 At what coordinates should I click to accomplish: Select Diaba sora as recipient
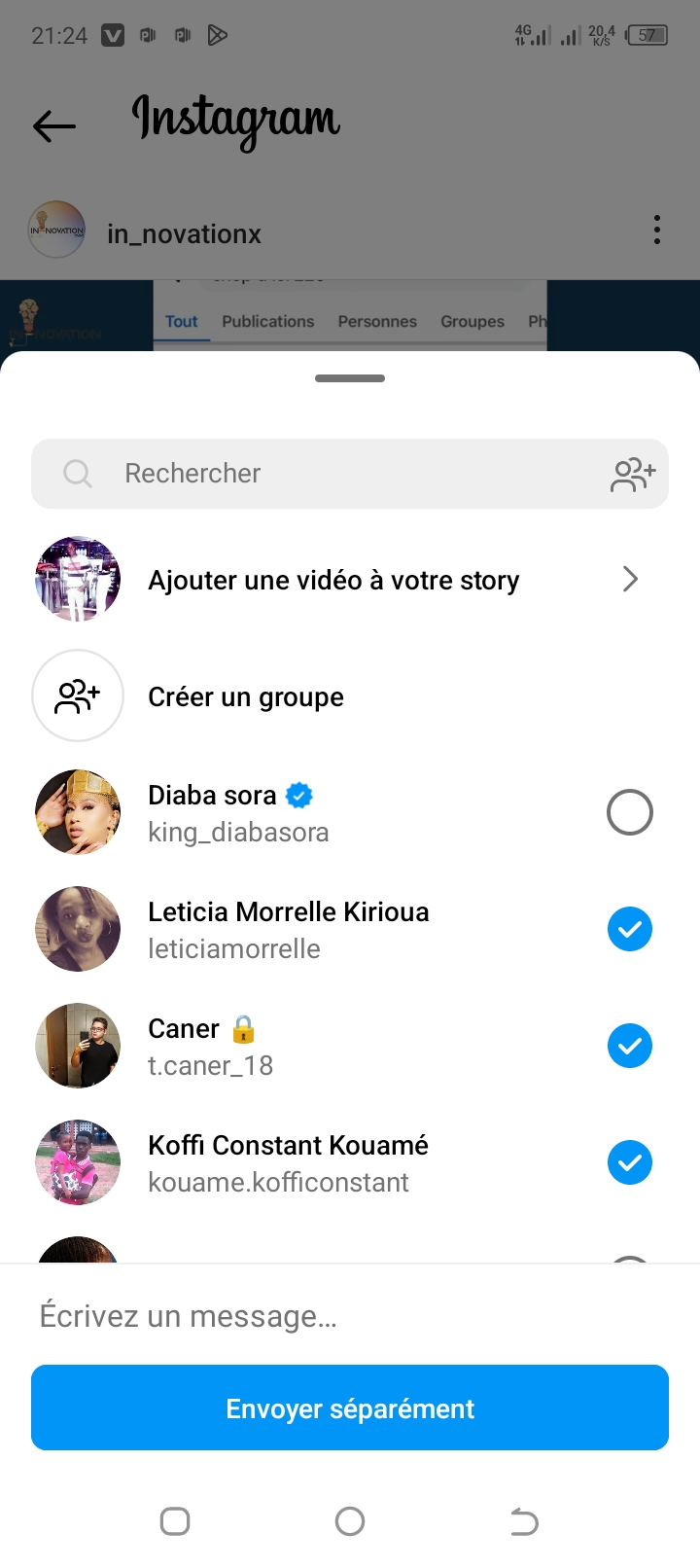point(629,812)
